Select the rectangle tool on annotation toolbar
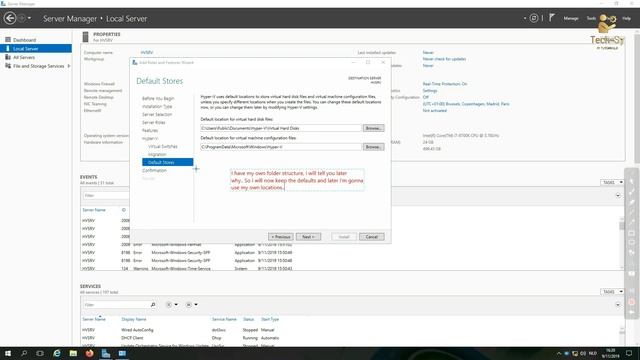This screenshot has height=360, width=640. [x=631, y=233]
